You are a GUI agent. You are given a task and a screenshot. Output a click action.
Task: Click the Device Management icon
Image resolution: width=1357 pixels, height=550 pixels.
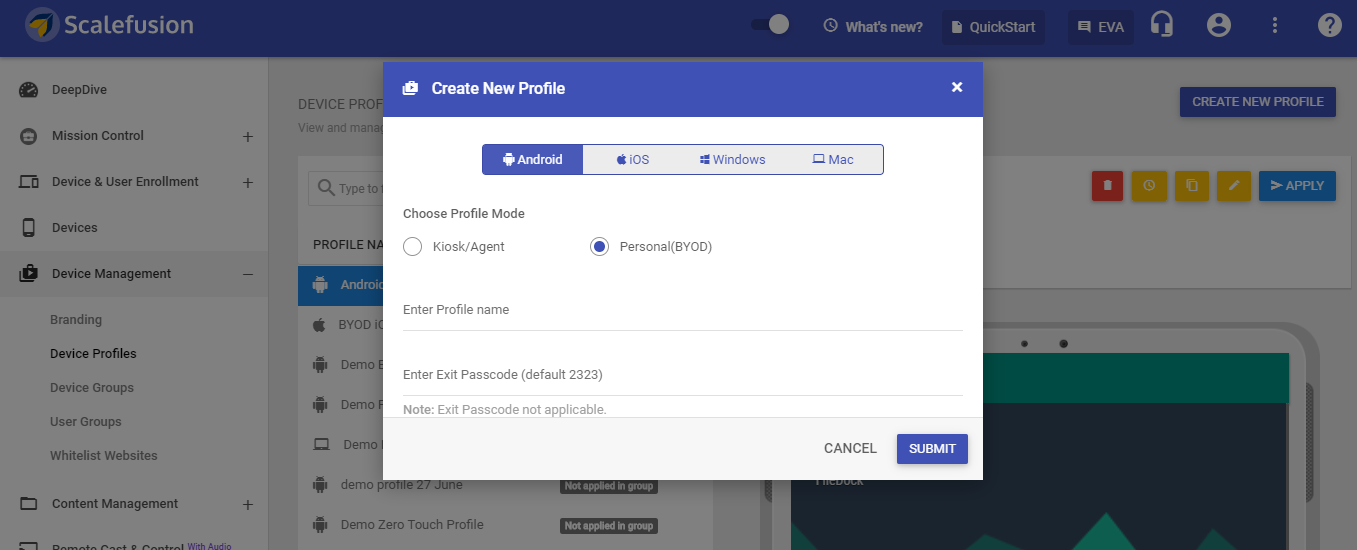pos(29,273)
